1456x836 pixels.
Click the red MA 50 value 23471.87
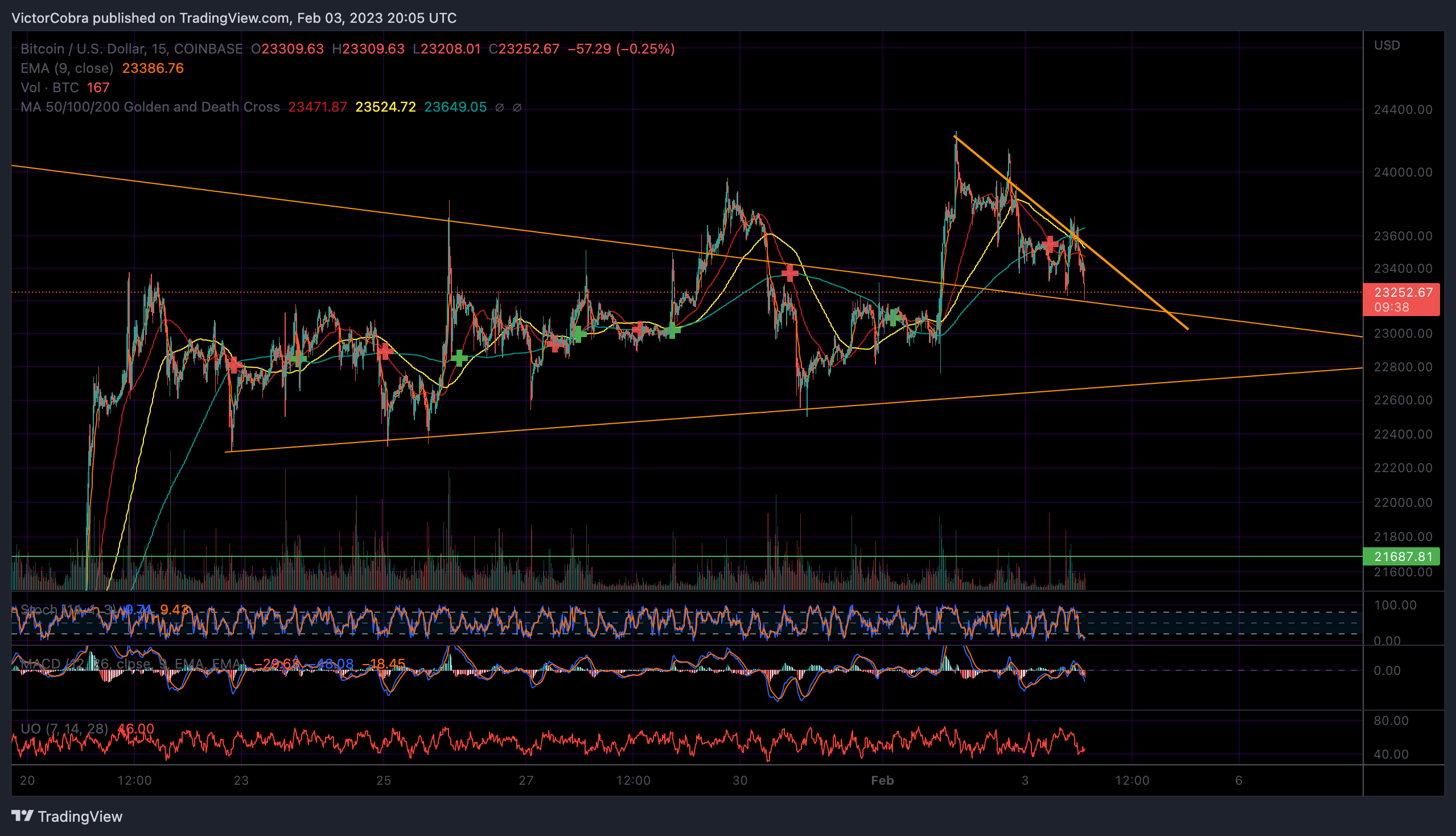(318, 108)
